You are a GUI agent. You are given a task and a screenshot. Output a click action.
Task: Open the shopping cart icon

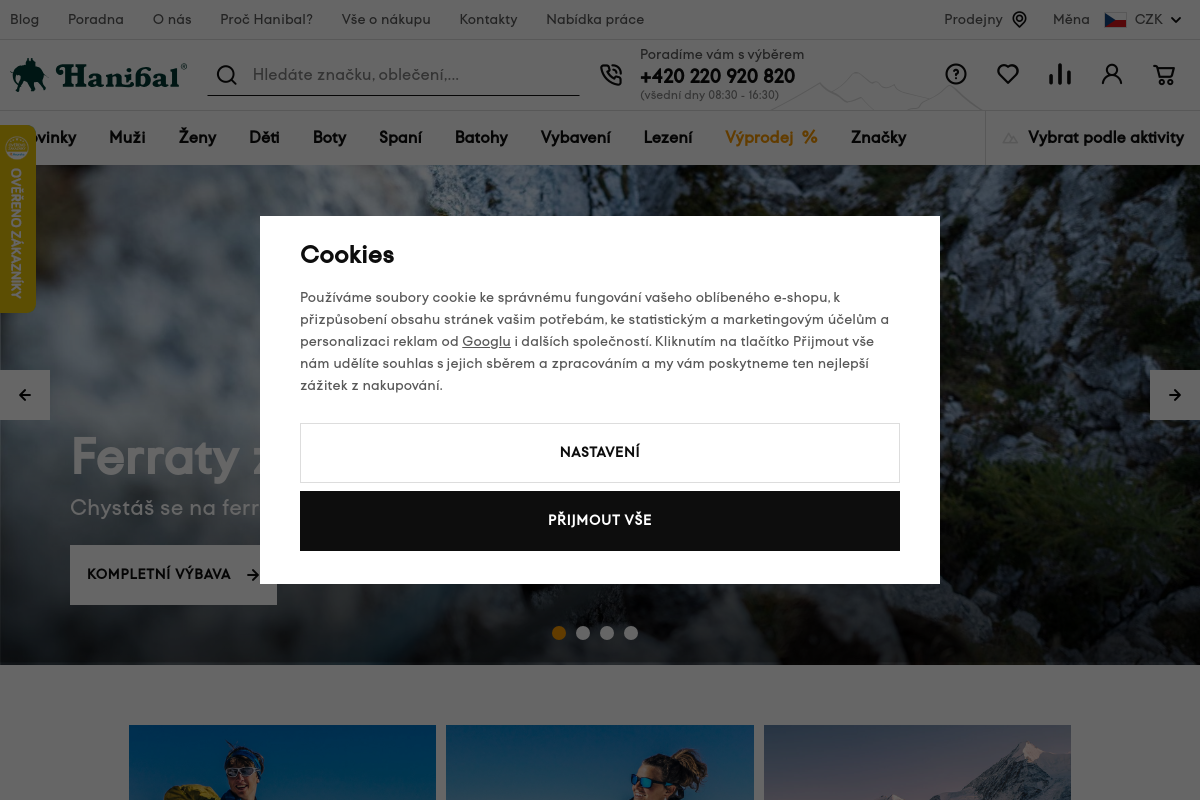[1164, 74]
